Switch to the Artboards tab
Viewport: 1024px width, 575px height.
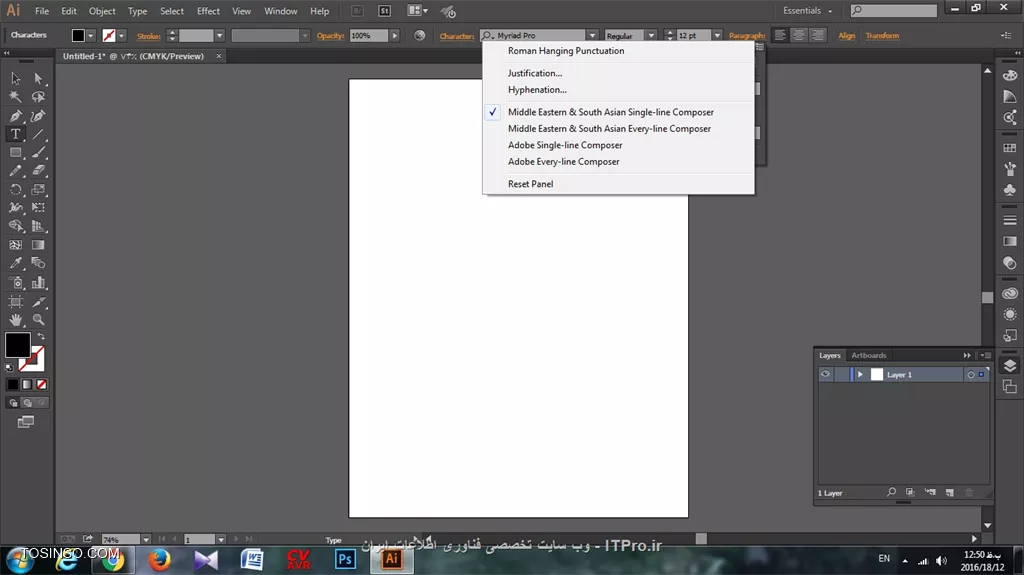coord(869,355)
